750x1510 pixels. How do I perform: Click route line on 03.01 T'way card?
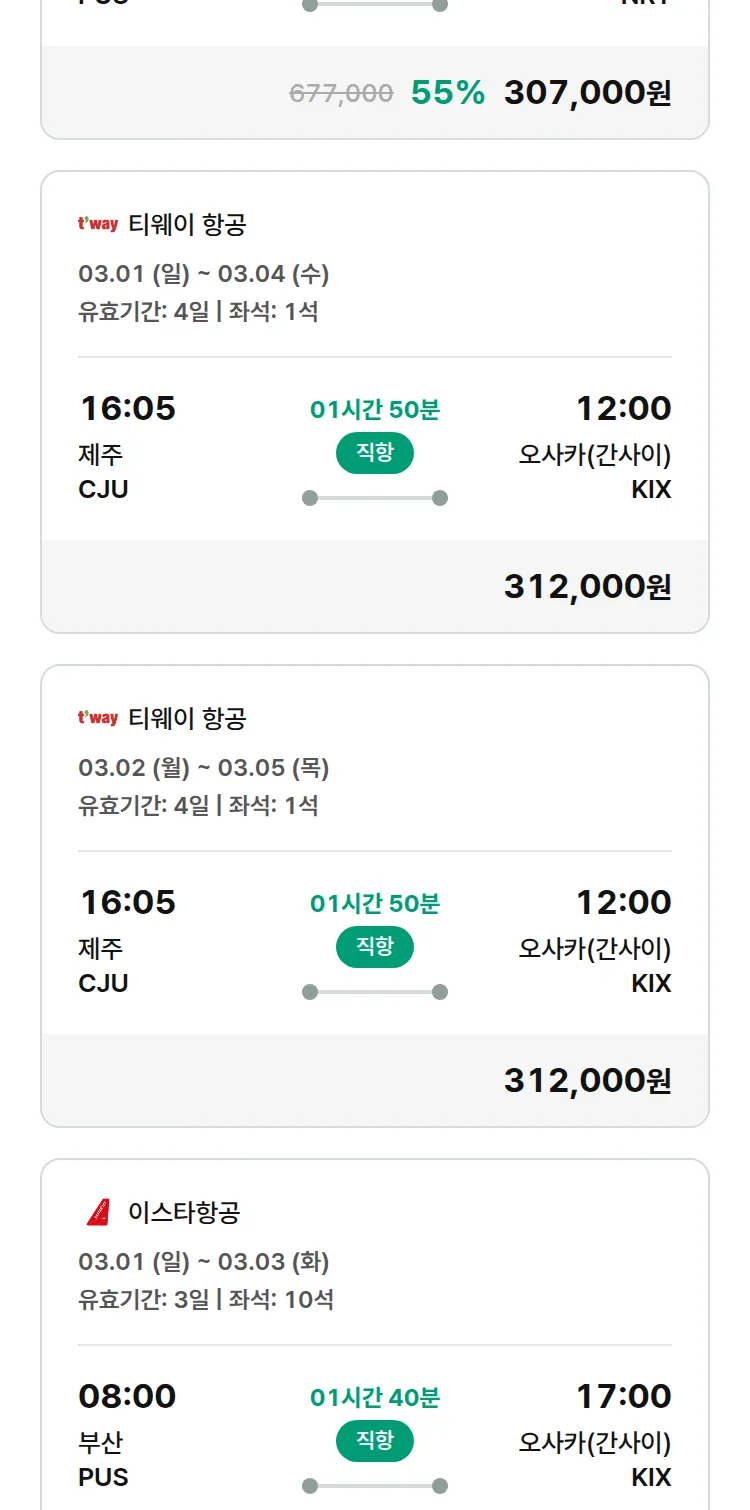(375, 498)
